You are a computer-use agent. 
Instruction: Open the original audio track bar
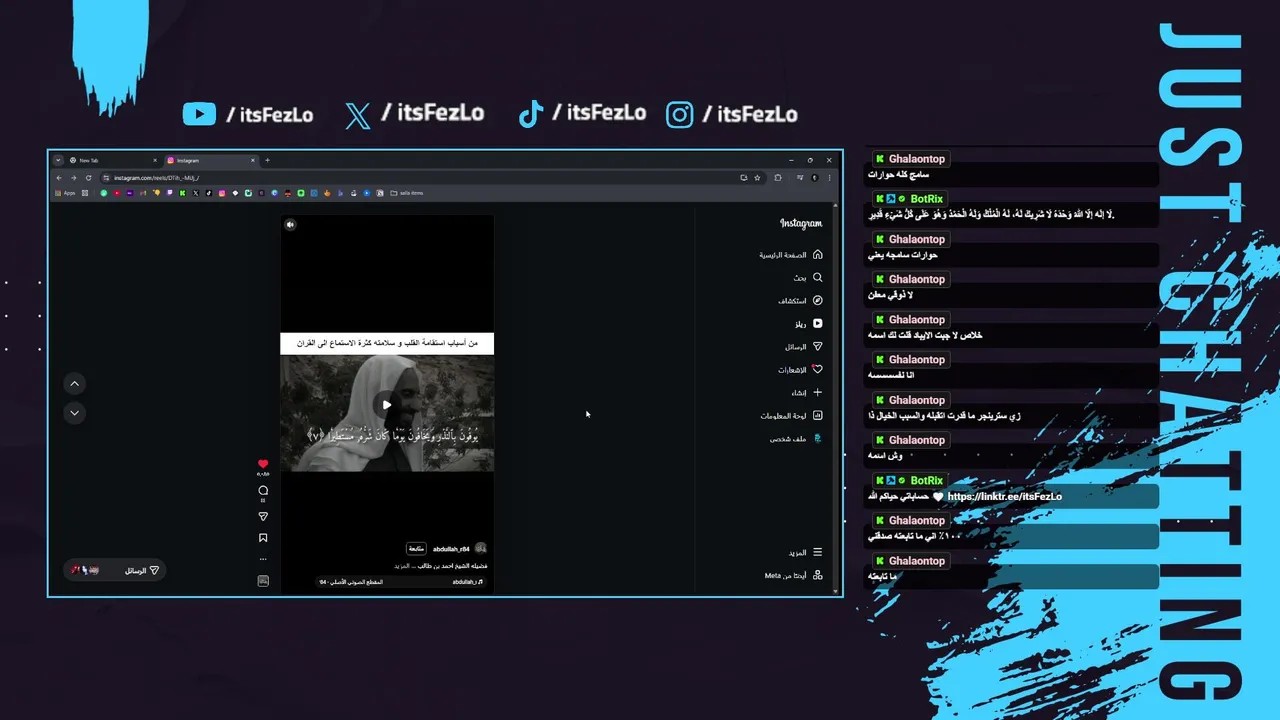(400, 582)
